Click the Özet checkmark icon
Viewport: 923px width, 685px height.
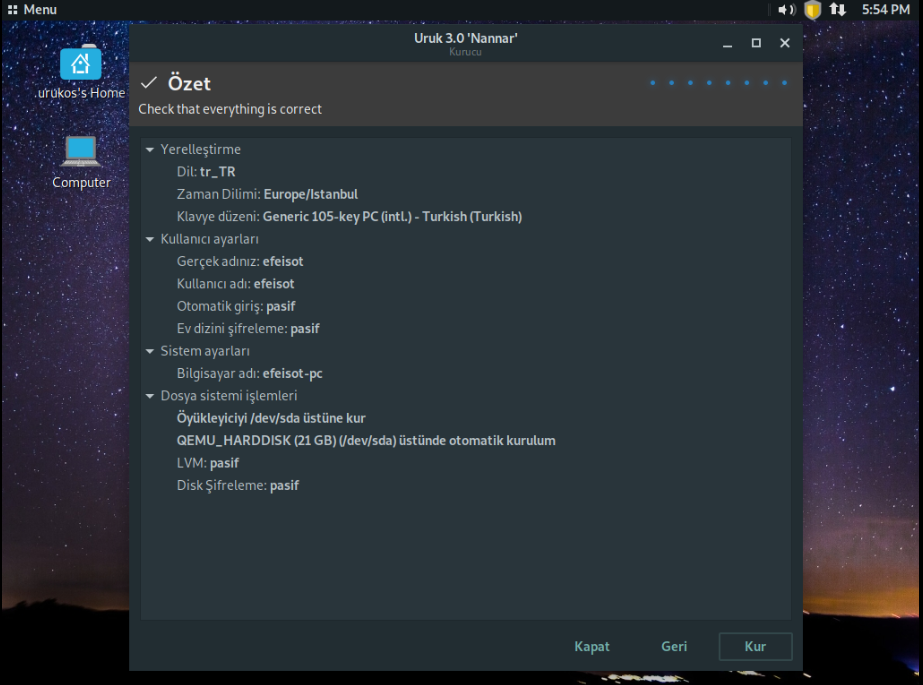[149, 83]
